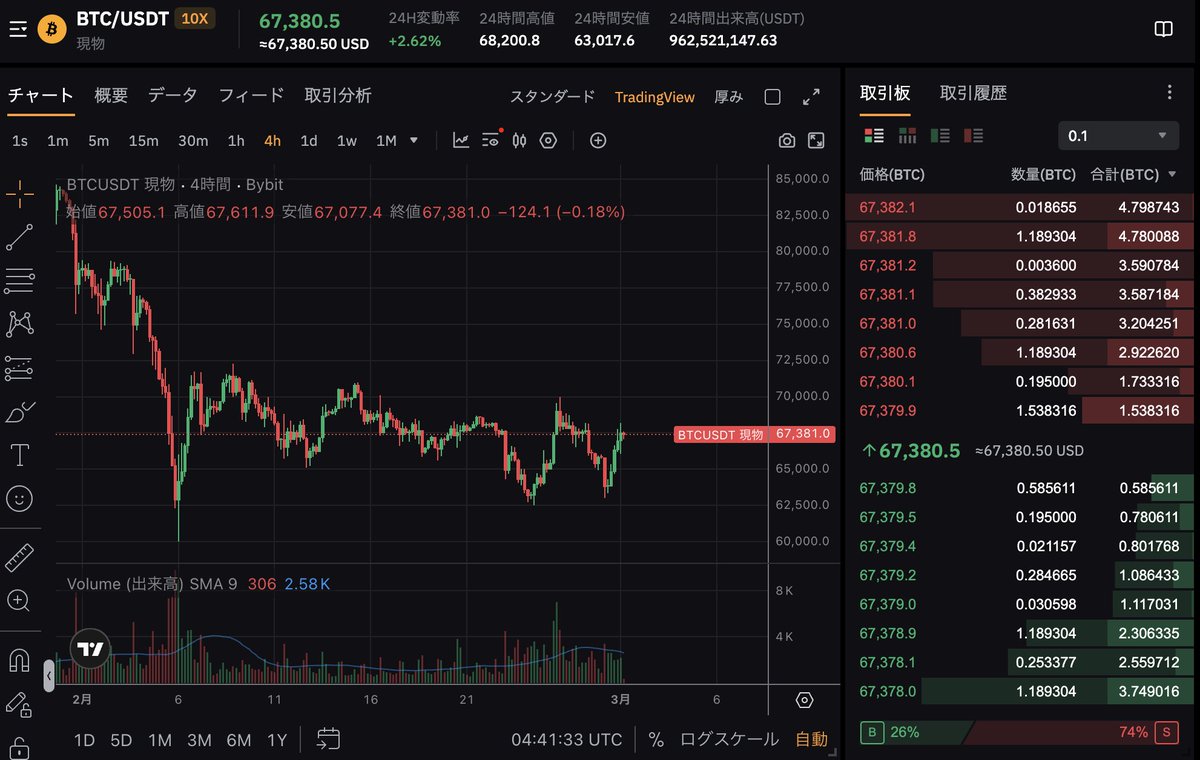This screenshot has width=1200, height=760.
Task: Open the indicators icon with the red dot
Action: coord(491,140)
